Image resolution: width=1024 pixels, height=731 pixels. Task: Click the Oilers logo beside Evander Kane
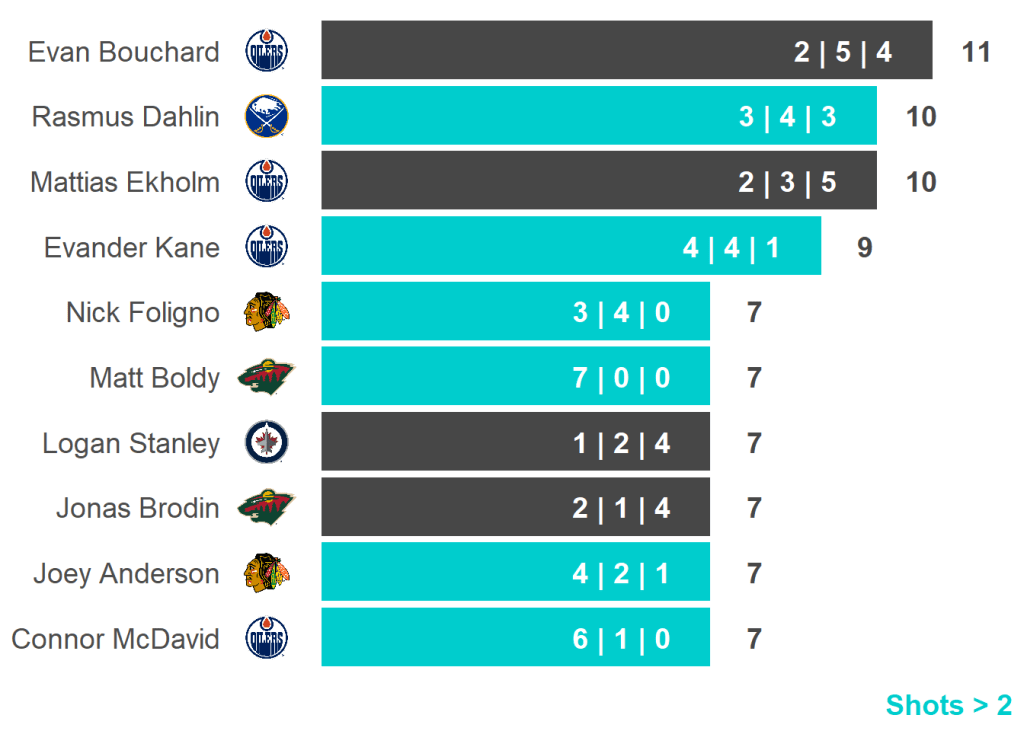click(x=266, y=247)
